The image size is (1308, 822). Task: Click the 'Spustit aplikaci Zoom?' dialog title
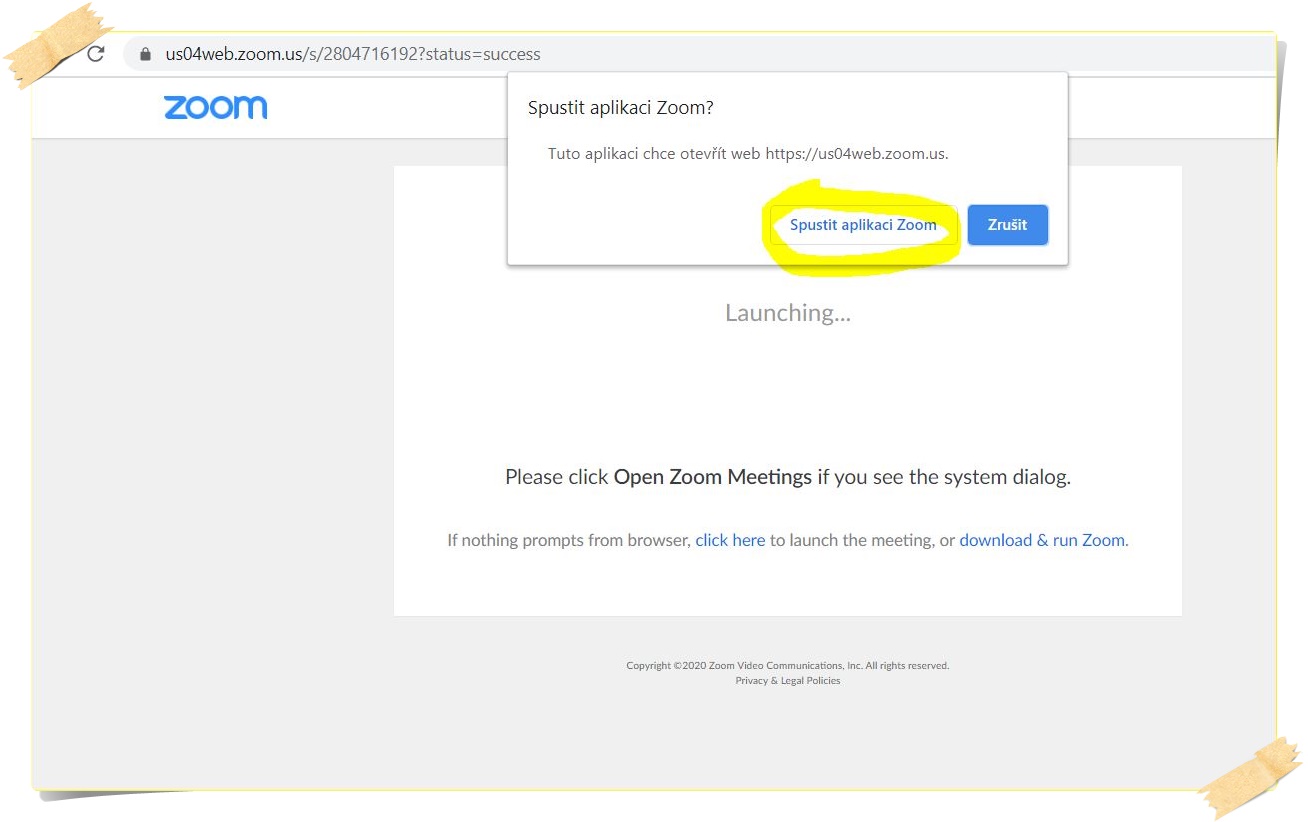click(621, 108)
